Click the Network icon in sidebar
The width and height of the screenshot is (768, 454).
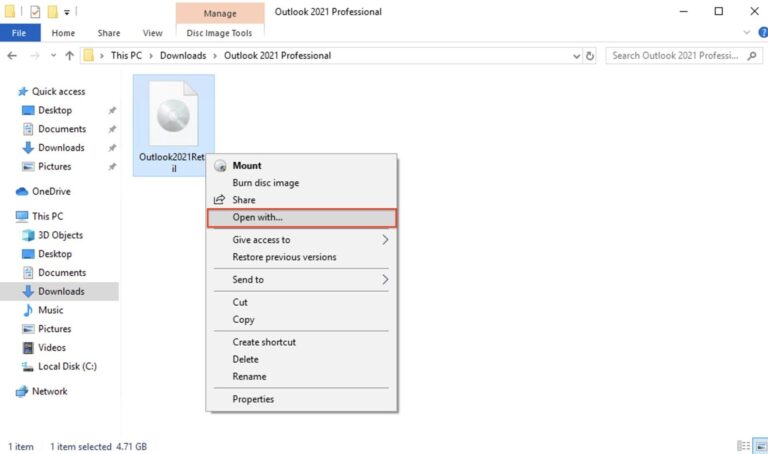[x=22, y=391]
